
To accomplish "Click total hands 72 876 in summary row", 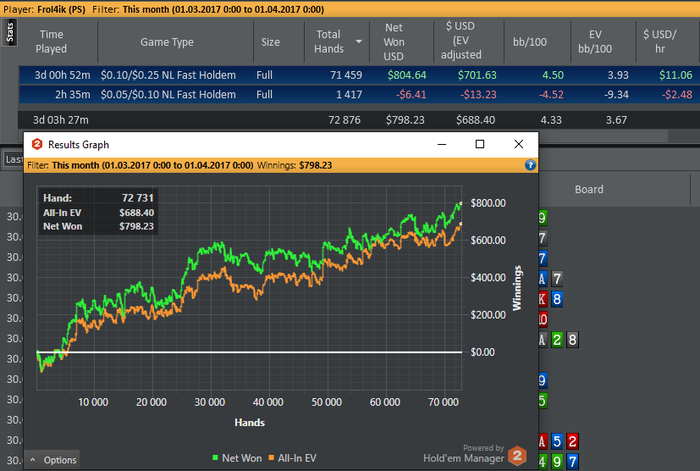I will tap(344, 120).
